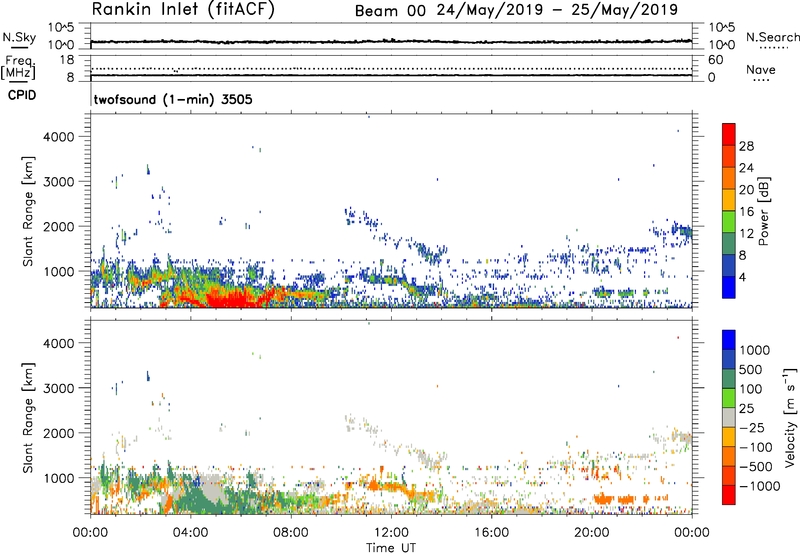Click 'Slant Range [km]' label of power panel
Screen dimensions: 800x554
pyautogui.click(x=28, y=212)
